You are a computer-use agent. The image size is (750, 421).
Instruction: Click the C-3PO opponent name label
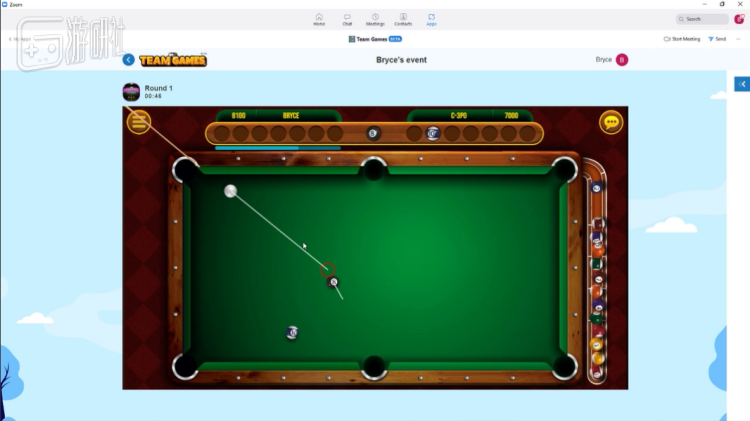458,116
